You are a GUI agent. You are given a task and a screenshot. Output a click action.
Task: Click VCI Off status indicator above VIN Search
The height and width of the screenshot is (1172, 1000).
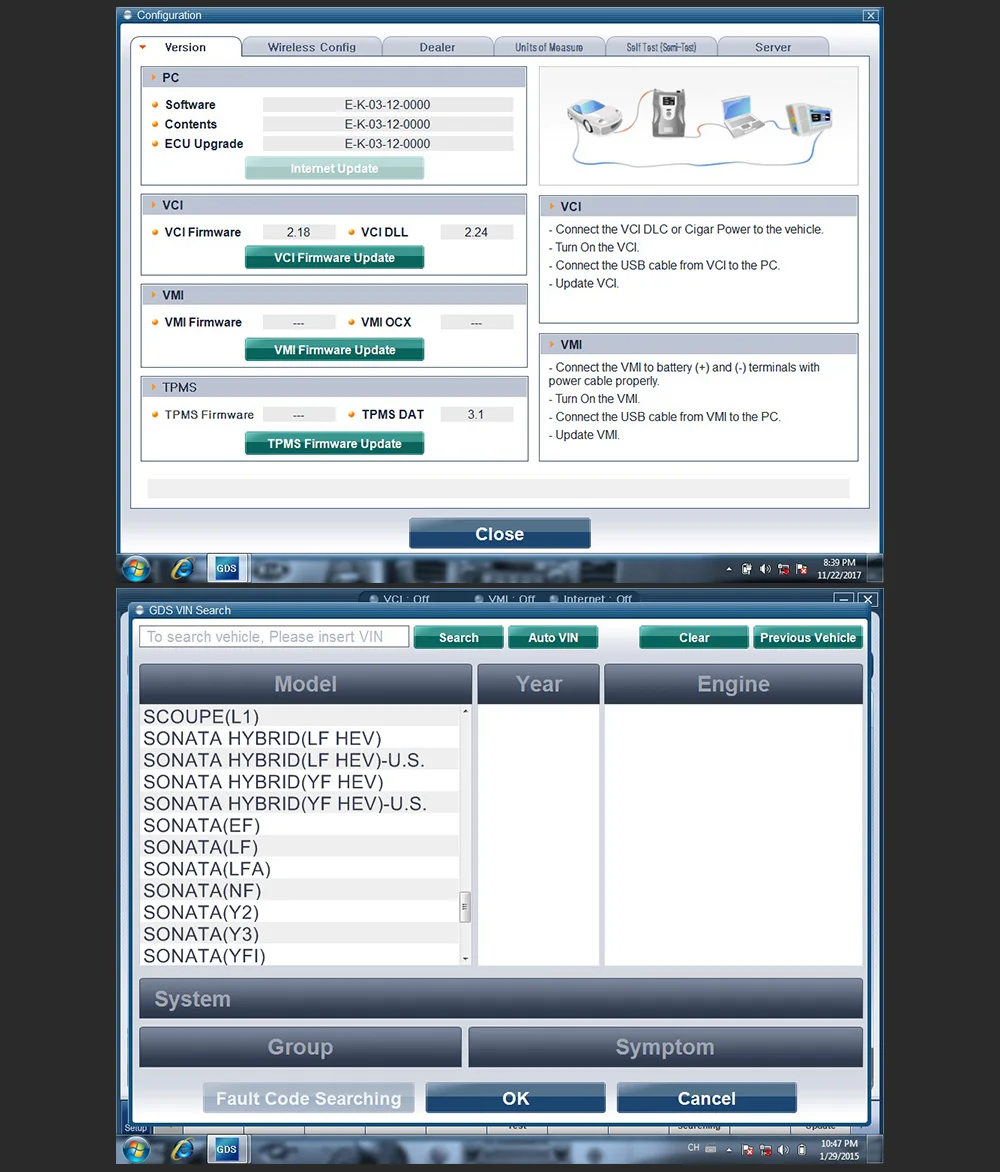pyautogui.click(x=400, y=599)
